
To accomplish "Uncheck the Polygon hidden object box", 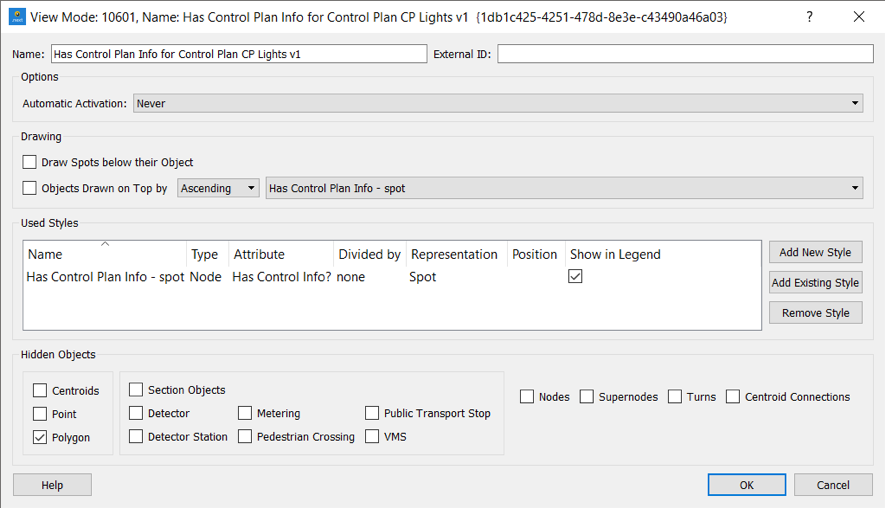I will pyautogui.click(x=40, y=437).
